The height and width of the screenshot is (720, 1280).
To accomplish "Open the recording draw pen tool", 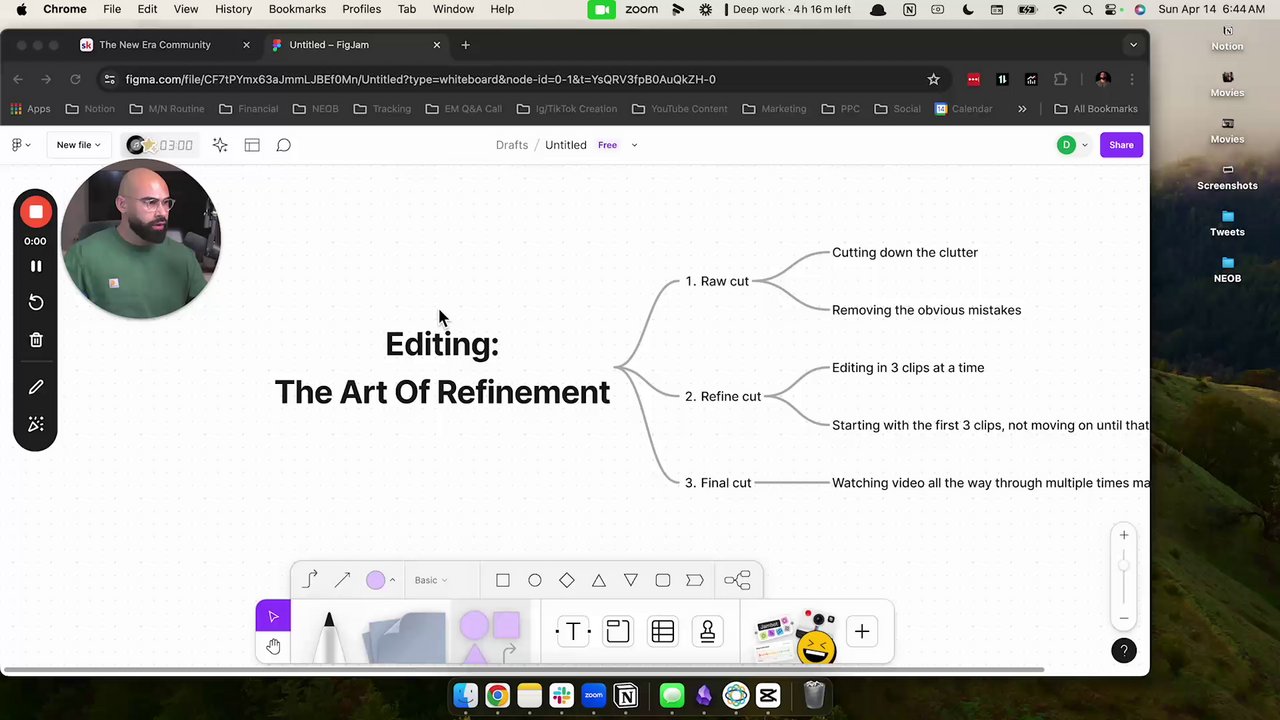I will tap(36, 387).
